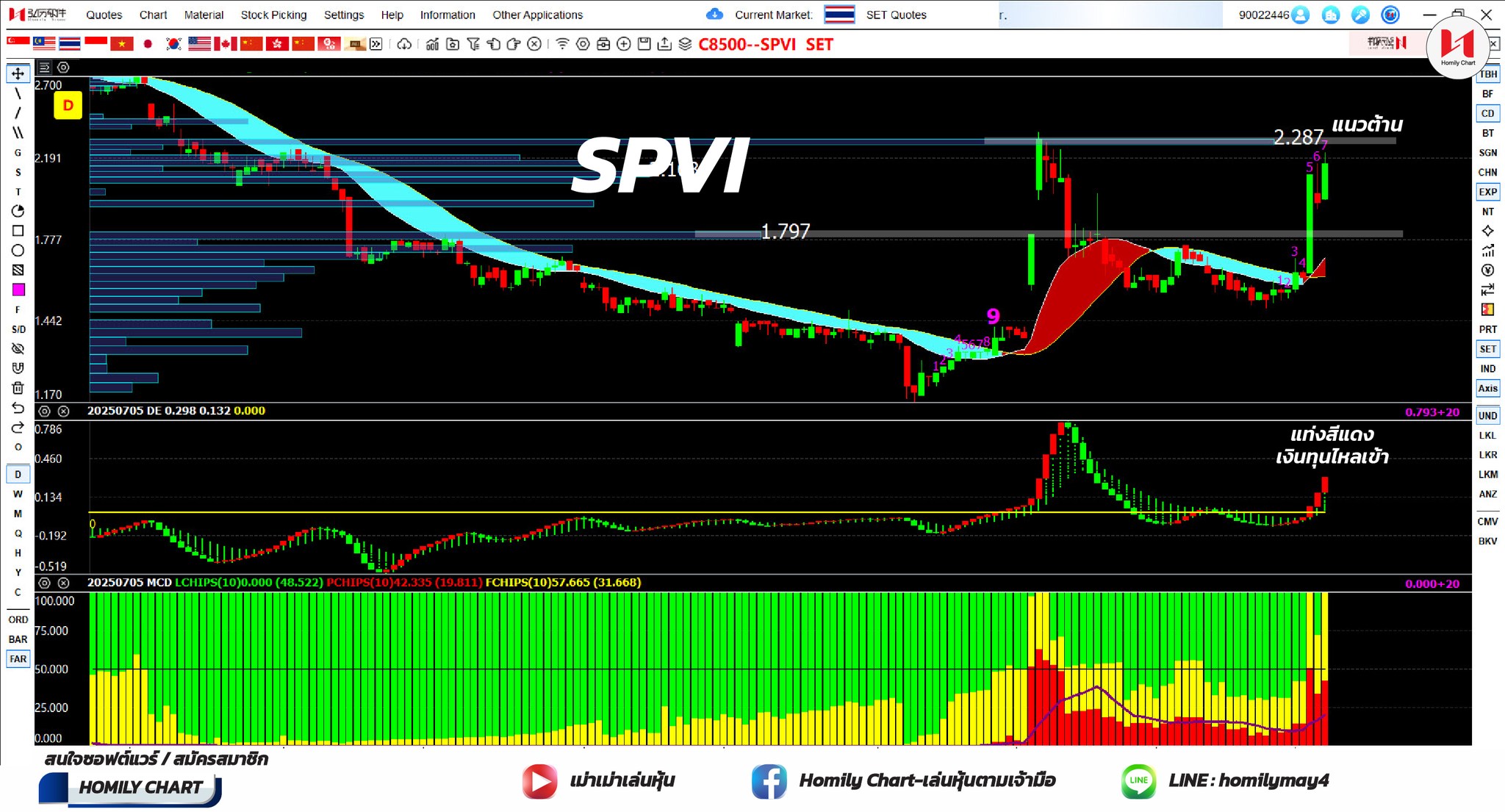Undo last drawing action
Image resolution: width=1505 pixels, height=812 pixels.
tap(18, 408)
